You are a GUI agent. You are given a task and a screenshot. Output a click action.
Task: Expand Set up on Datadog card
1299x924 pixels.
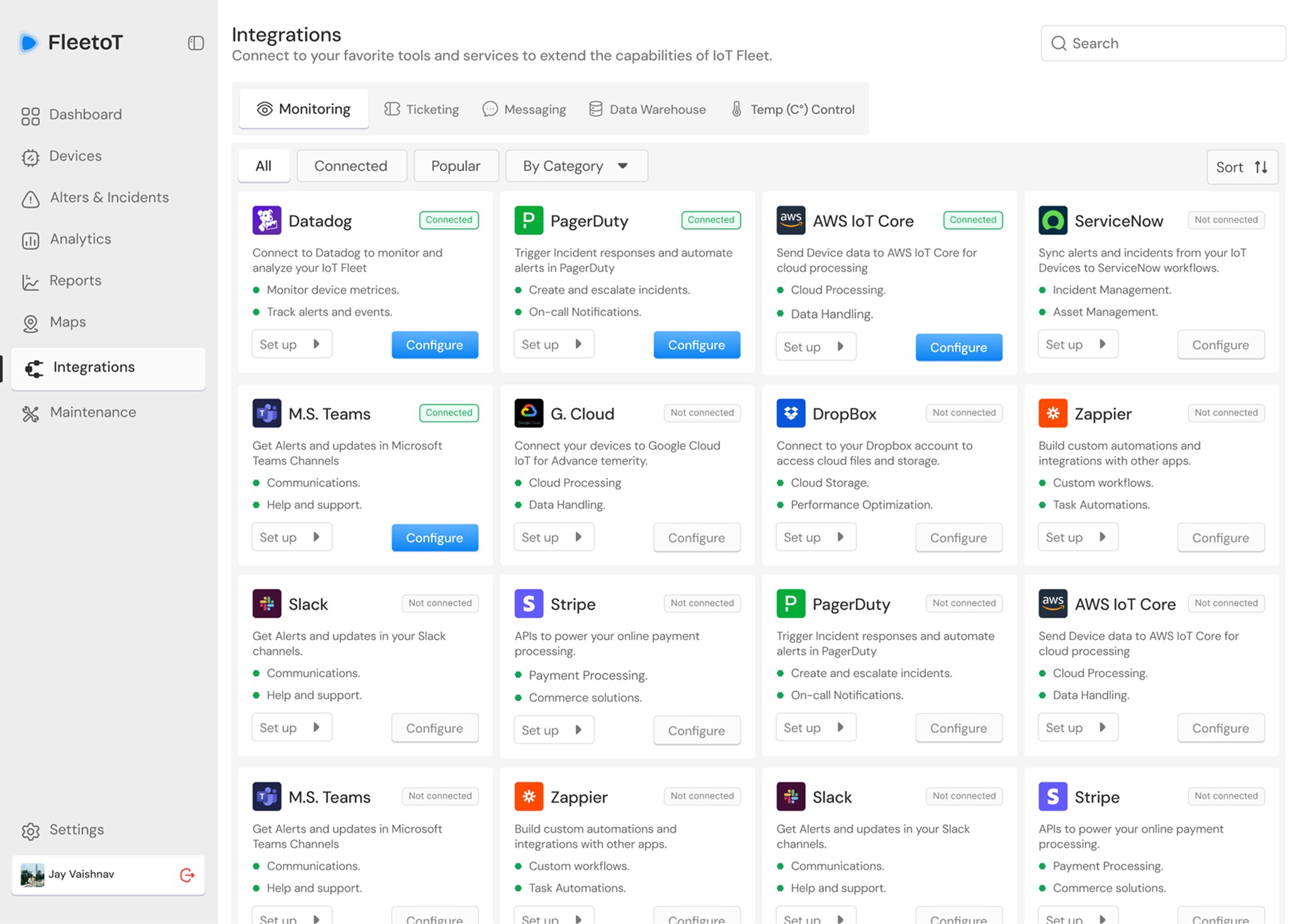coord(291,344)
